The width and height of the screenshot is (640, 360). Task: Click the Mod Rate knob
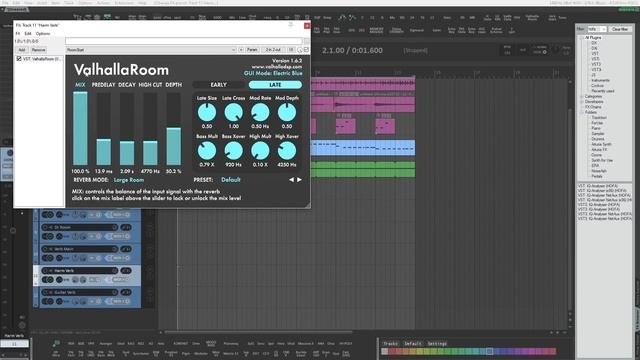click(260, 112)
